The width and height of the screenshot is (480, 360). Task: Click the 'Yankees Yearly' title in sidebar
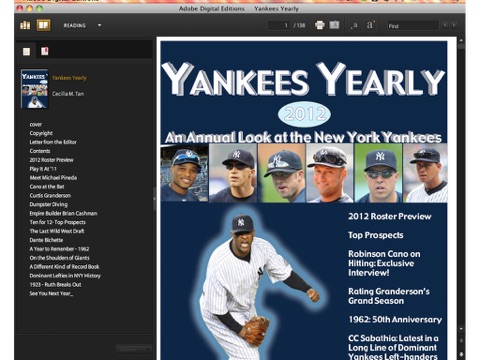point(69,78)
